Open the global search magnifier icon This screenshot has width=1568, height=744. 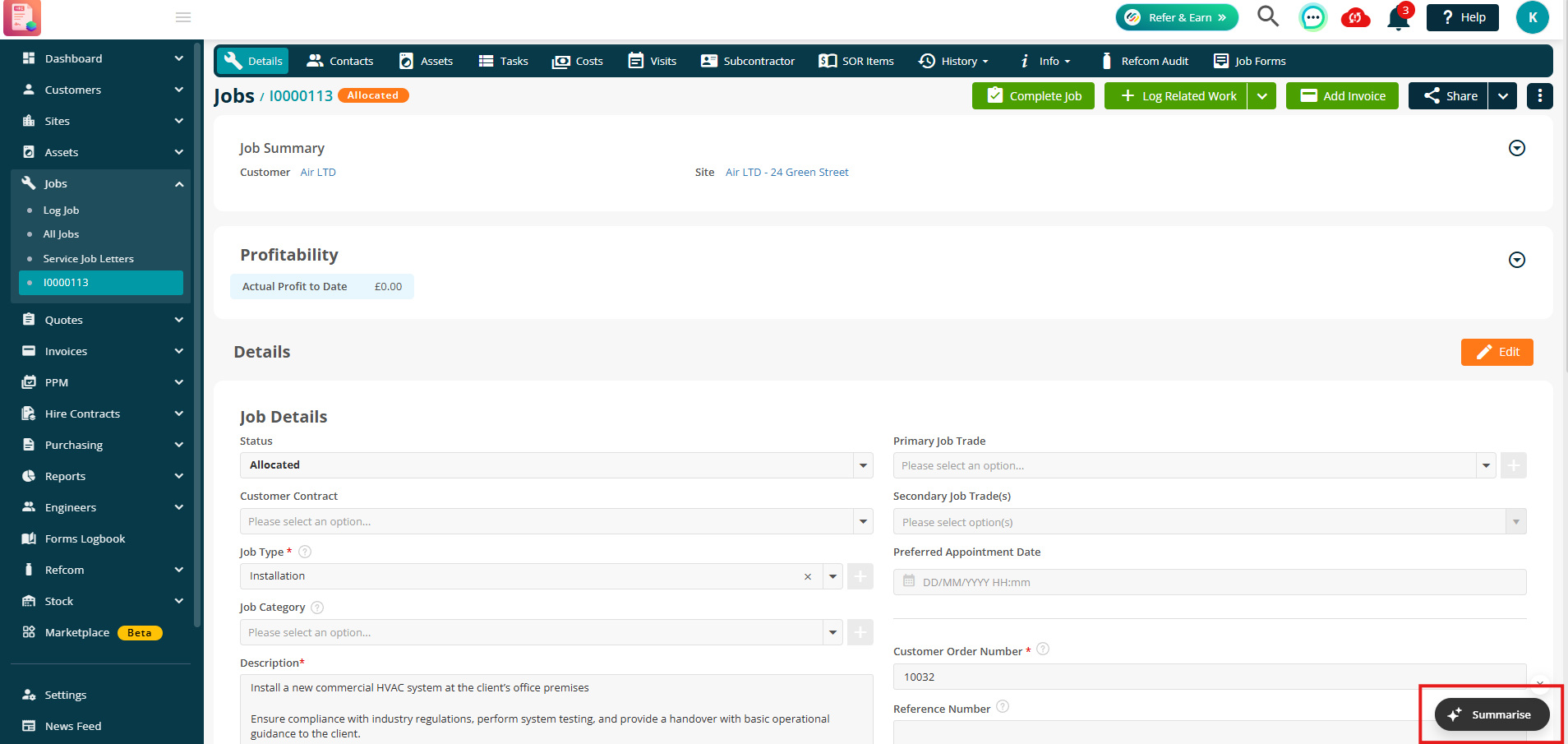tap(1268, 16)
